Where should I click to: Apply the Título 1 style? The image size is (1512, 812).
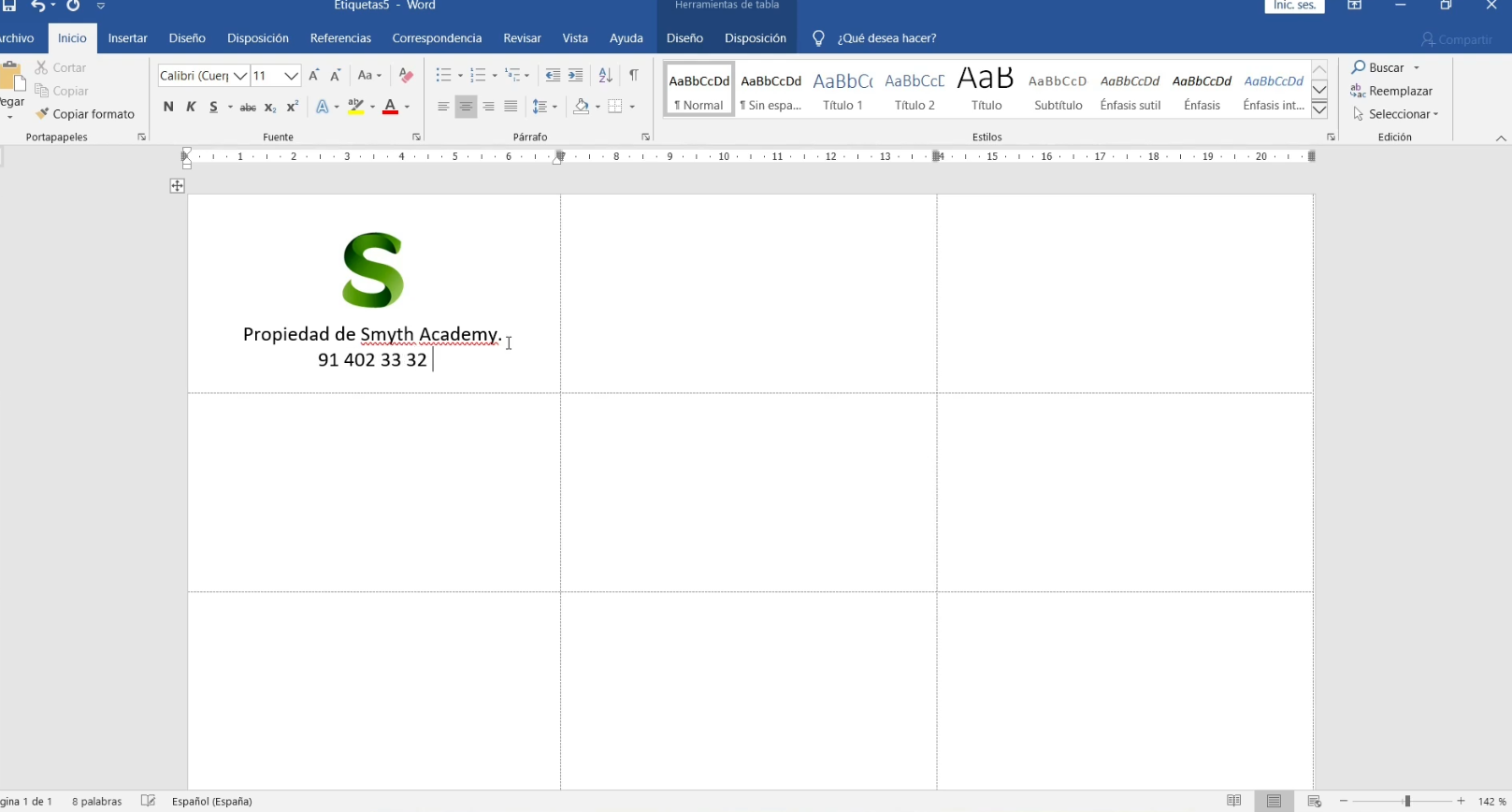tap(842, 90)
